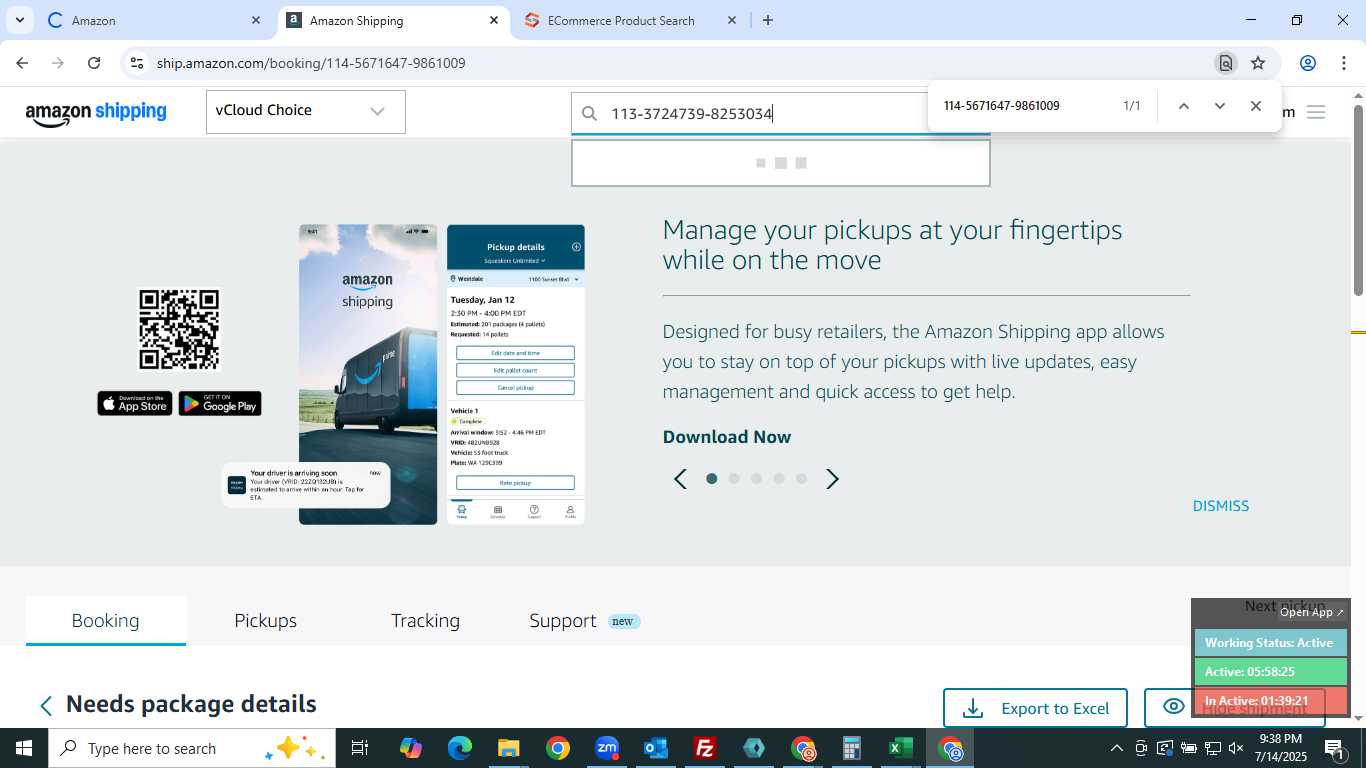Expand the tab search dropdown arrow
Screen dimensions: 1366x768
pyautogui.click(x=19, y=20)
